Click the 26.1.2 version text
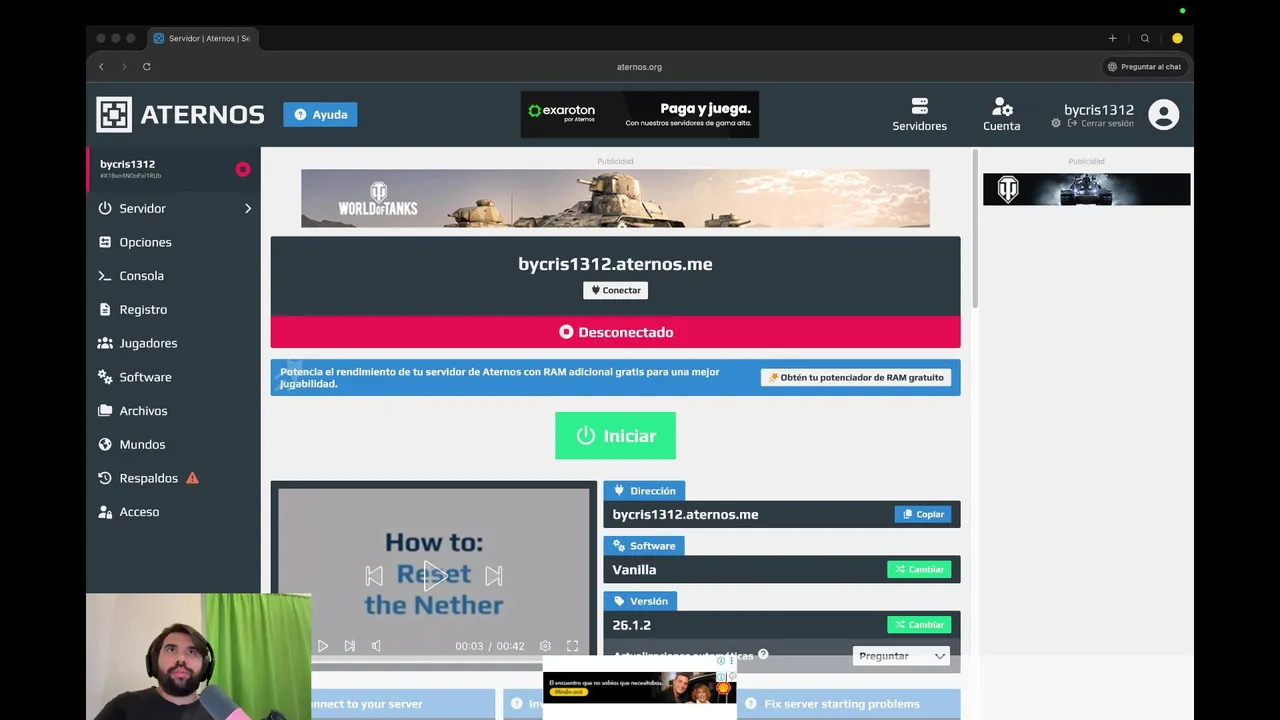Image resolution: width=1280 pixels, height=720 pixels. click(631, 624)
